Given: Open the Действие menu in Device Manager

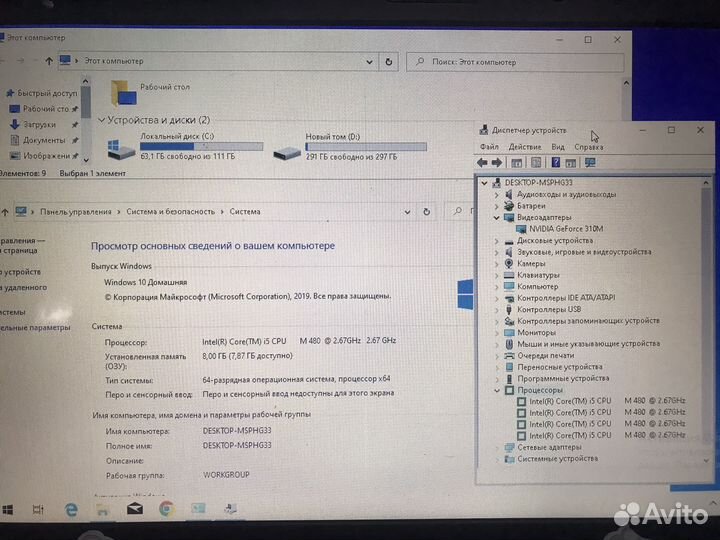Looking at the screenshot, I should 525,147.
